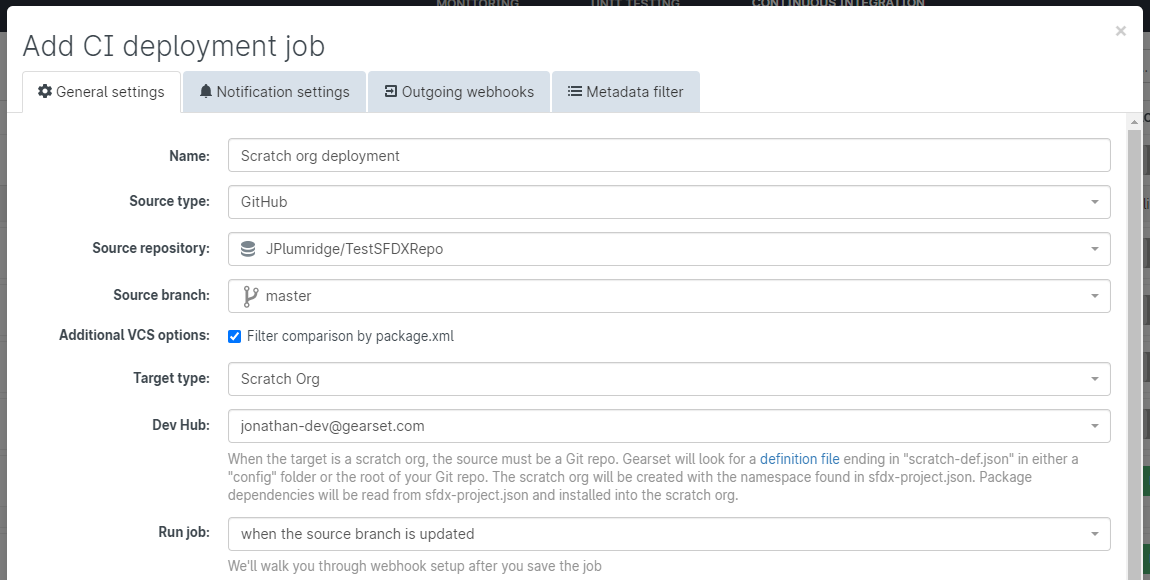Open the Source type dropdown showing GitHub

click(1095, 202)
